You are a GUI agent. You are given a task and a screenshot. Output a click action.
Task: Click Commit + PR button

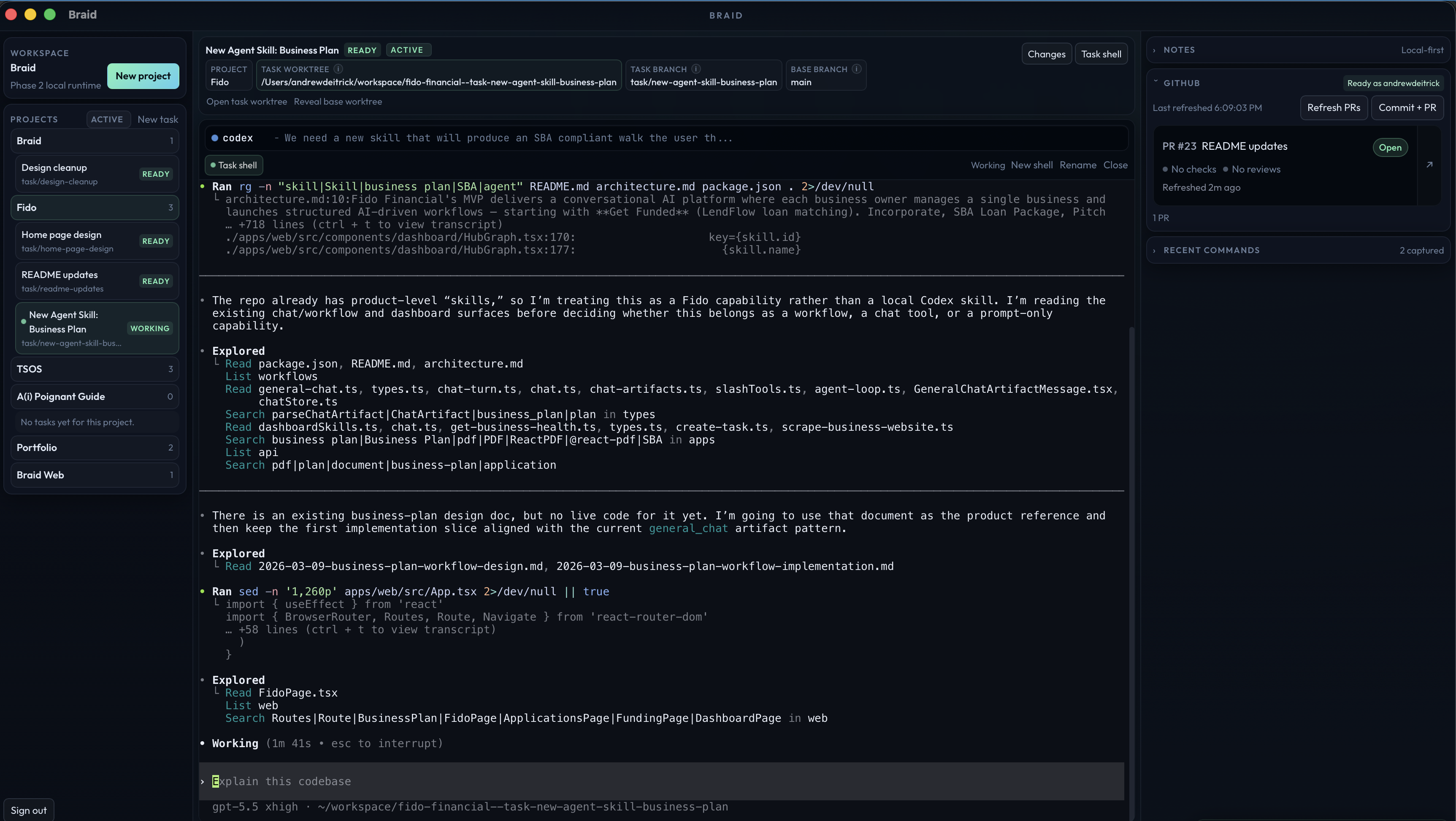1407,107
